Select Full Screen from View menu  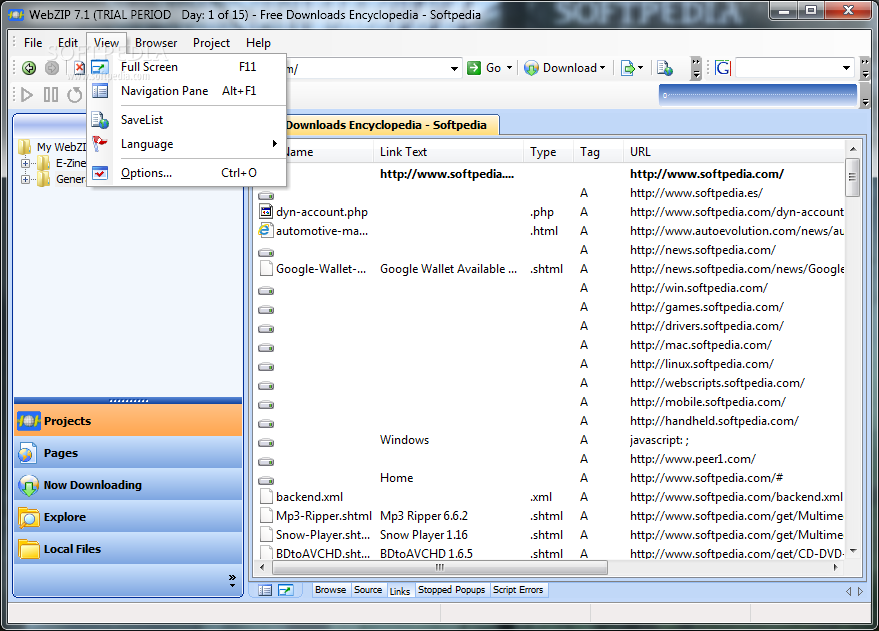point(188,67)
